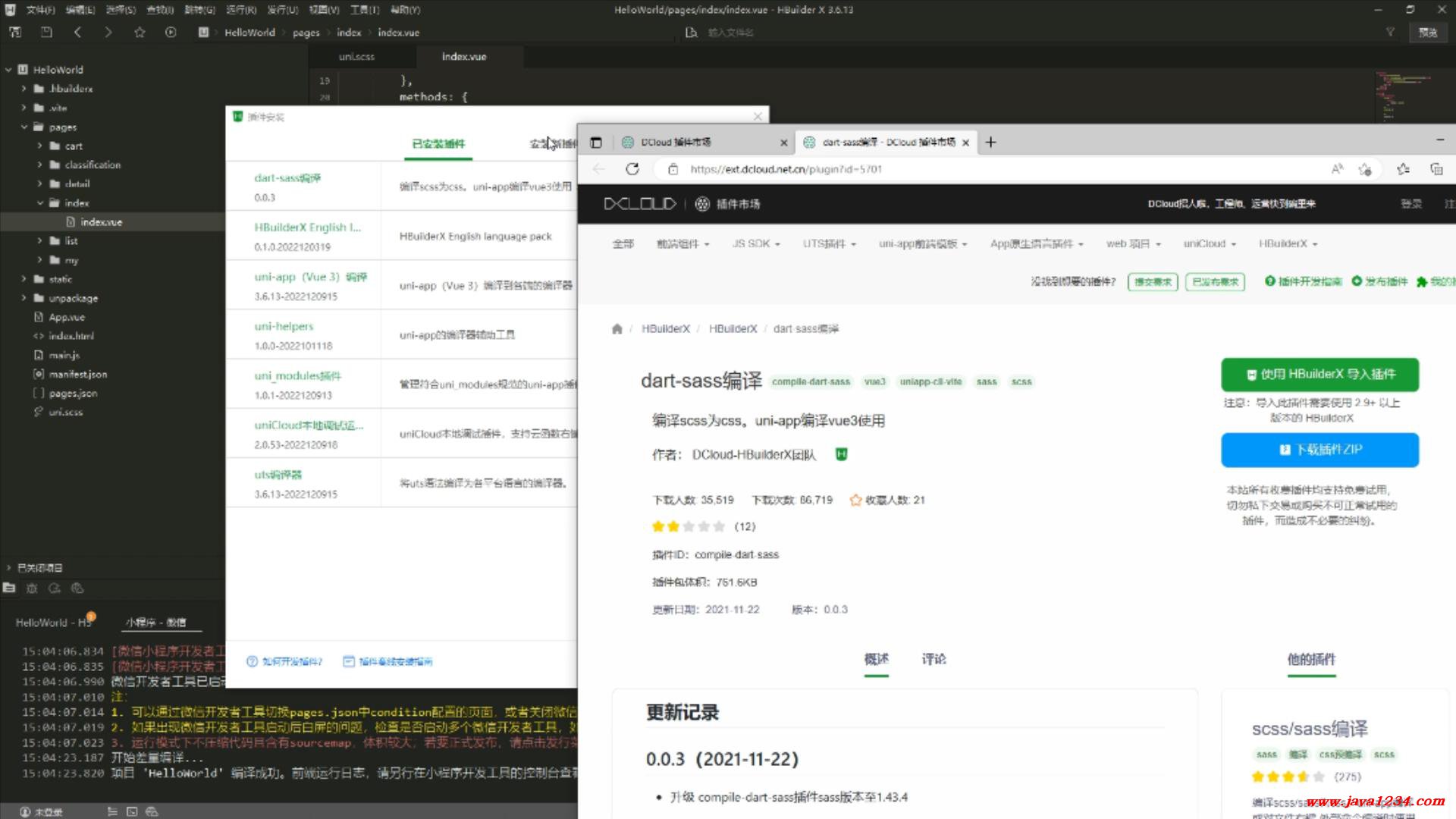Open the browser collections icon
This screenshot has width=1456, height=819.
tap(1436, 169)
